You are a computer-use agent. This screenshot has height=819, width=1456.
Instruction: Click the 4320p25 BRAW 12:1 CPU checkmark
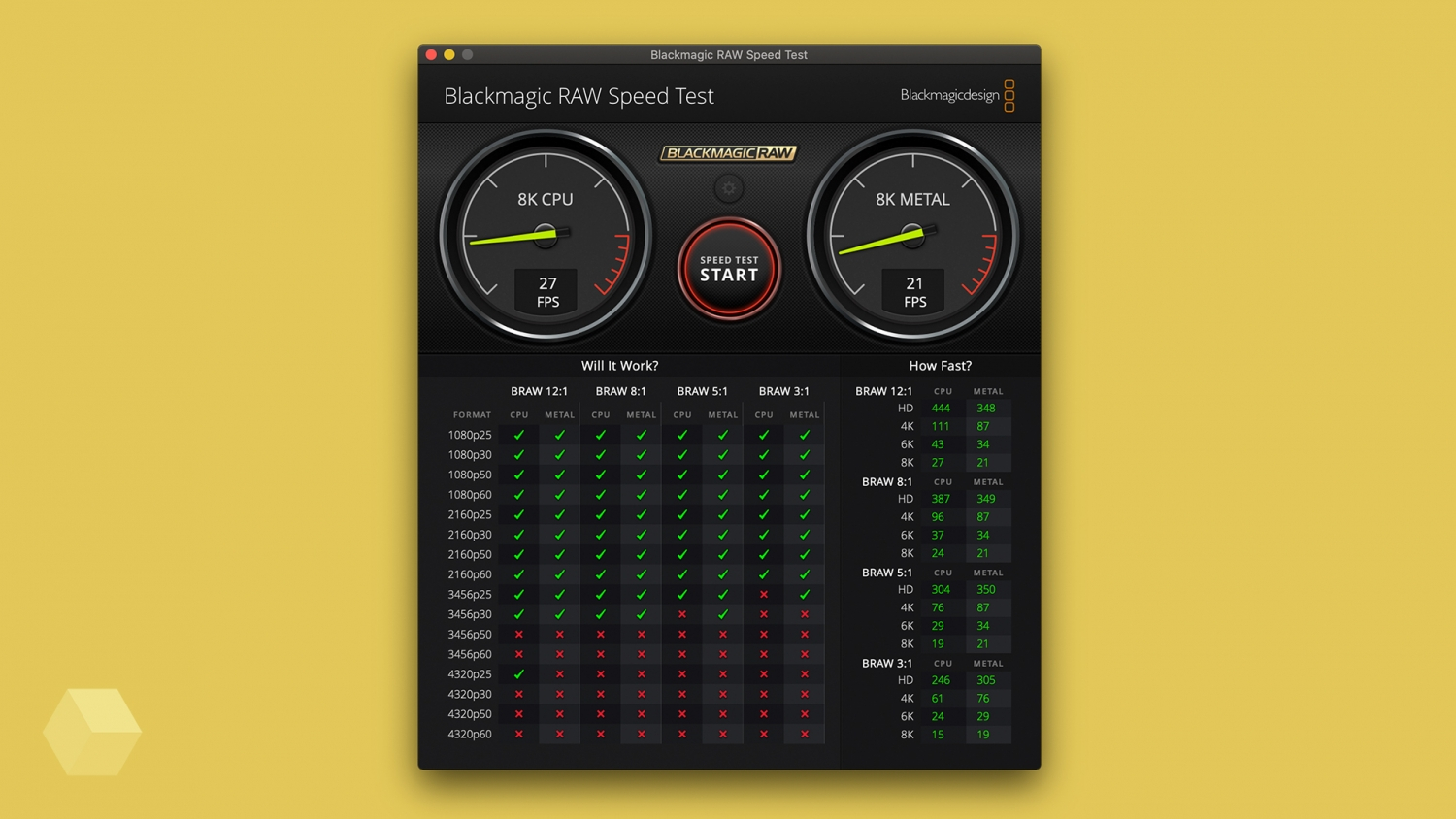click(x=519, y=674)
